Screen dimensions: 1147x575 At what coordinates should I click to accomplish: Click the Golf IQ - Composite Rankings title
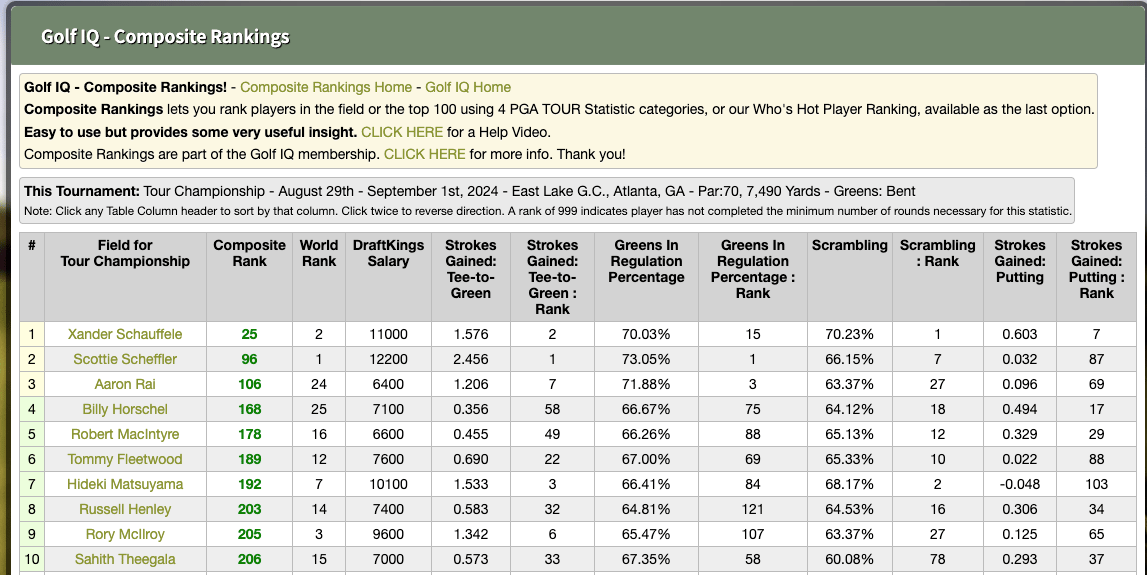[165, 37]
